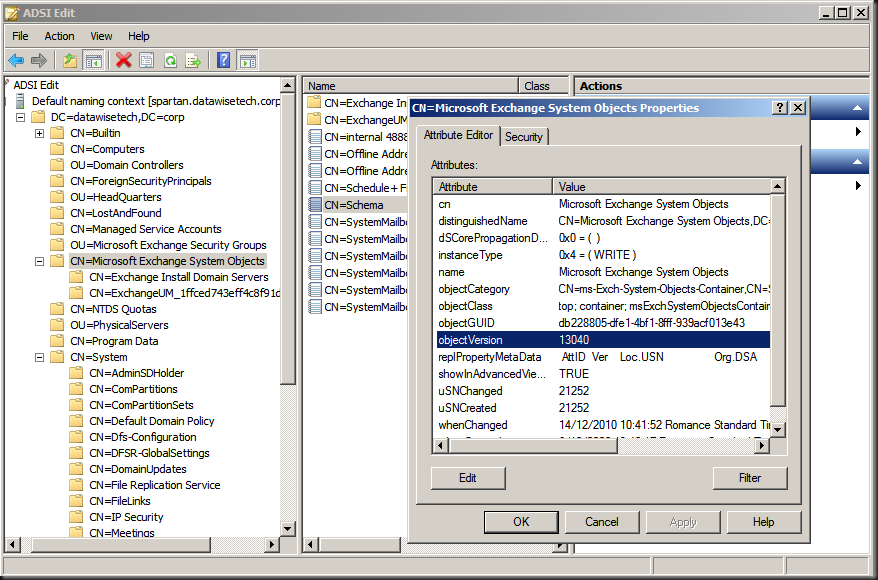Image resolution: width=878 pixels, height=580 pixels.
Task: Collapse the DC=datawisetech,DC=corp tree node
Action: point(21,118)
